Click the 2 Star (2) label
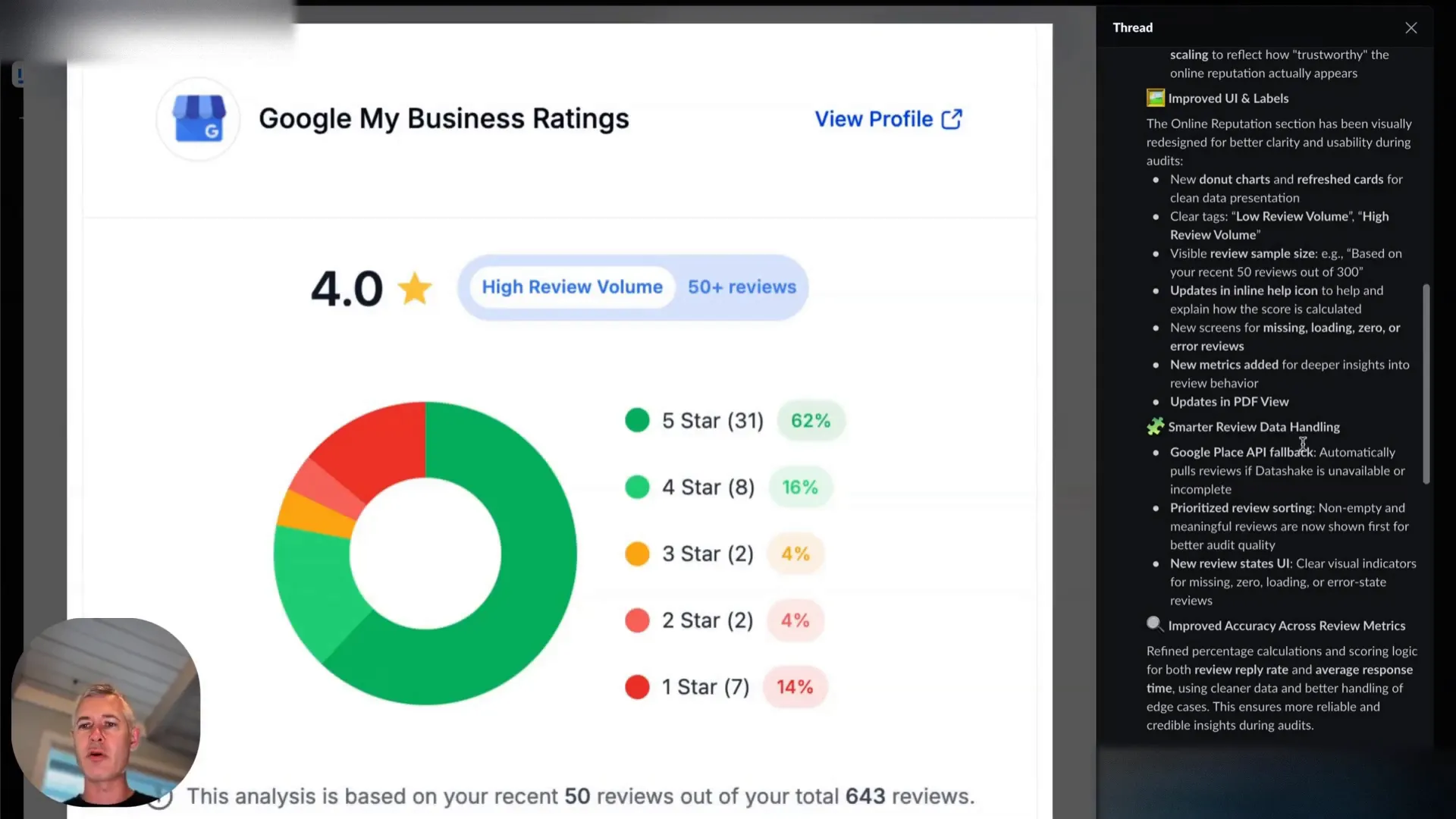 pyautogui.click(x=708, y=621)
